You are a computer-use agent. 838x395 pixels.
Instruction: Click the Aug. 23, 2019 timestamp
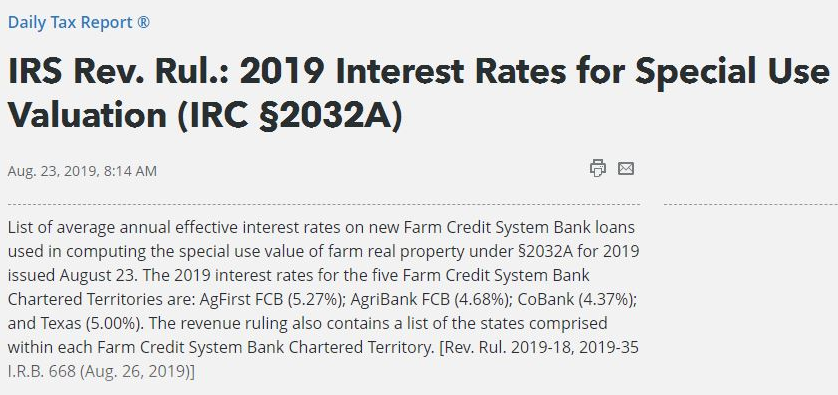82,171
